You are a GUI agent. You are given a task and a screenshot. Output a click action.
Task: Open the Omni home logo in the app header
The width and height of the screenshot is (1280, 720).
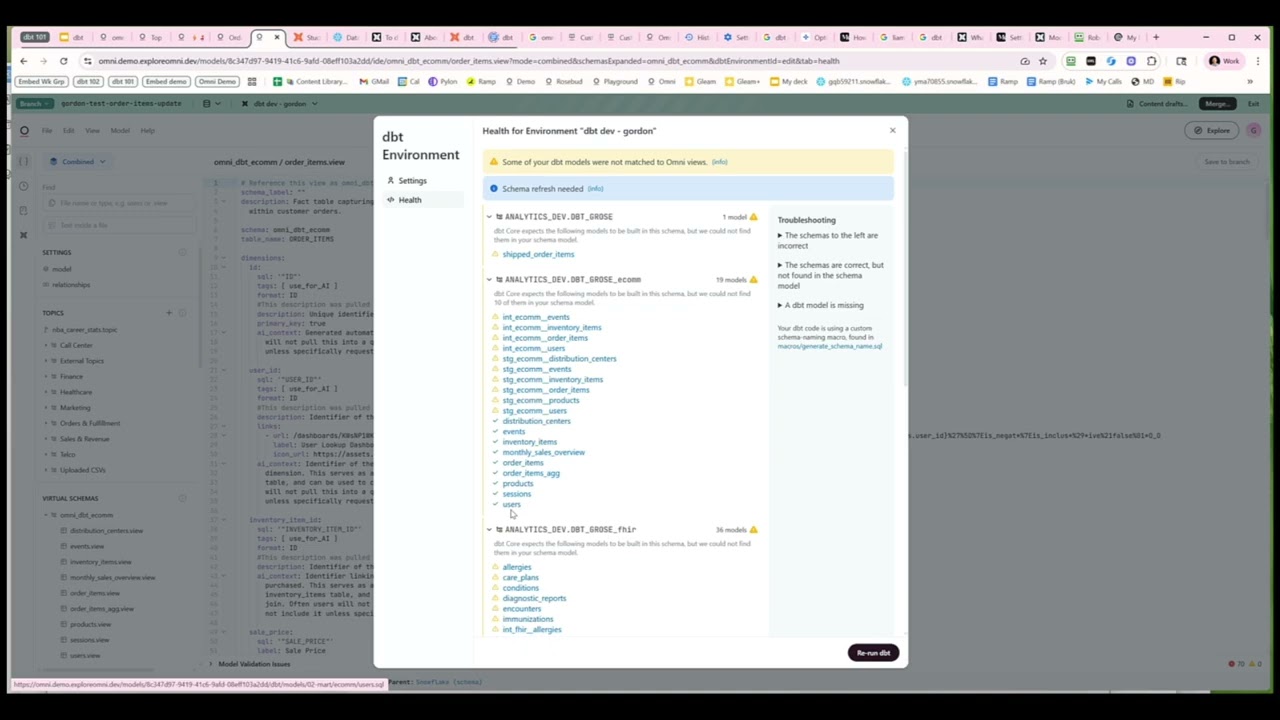pos(25,130)
